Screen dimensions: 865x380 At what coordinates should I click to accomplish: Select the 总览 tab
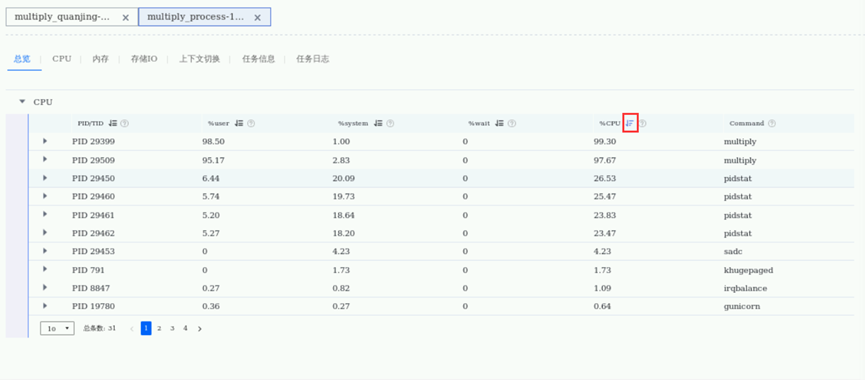point(22,59)
